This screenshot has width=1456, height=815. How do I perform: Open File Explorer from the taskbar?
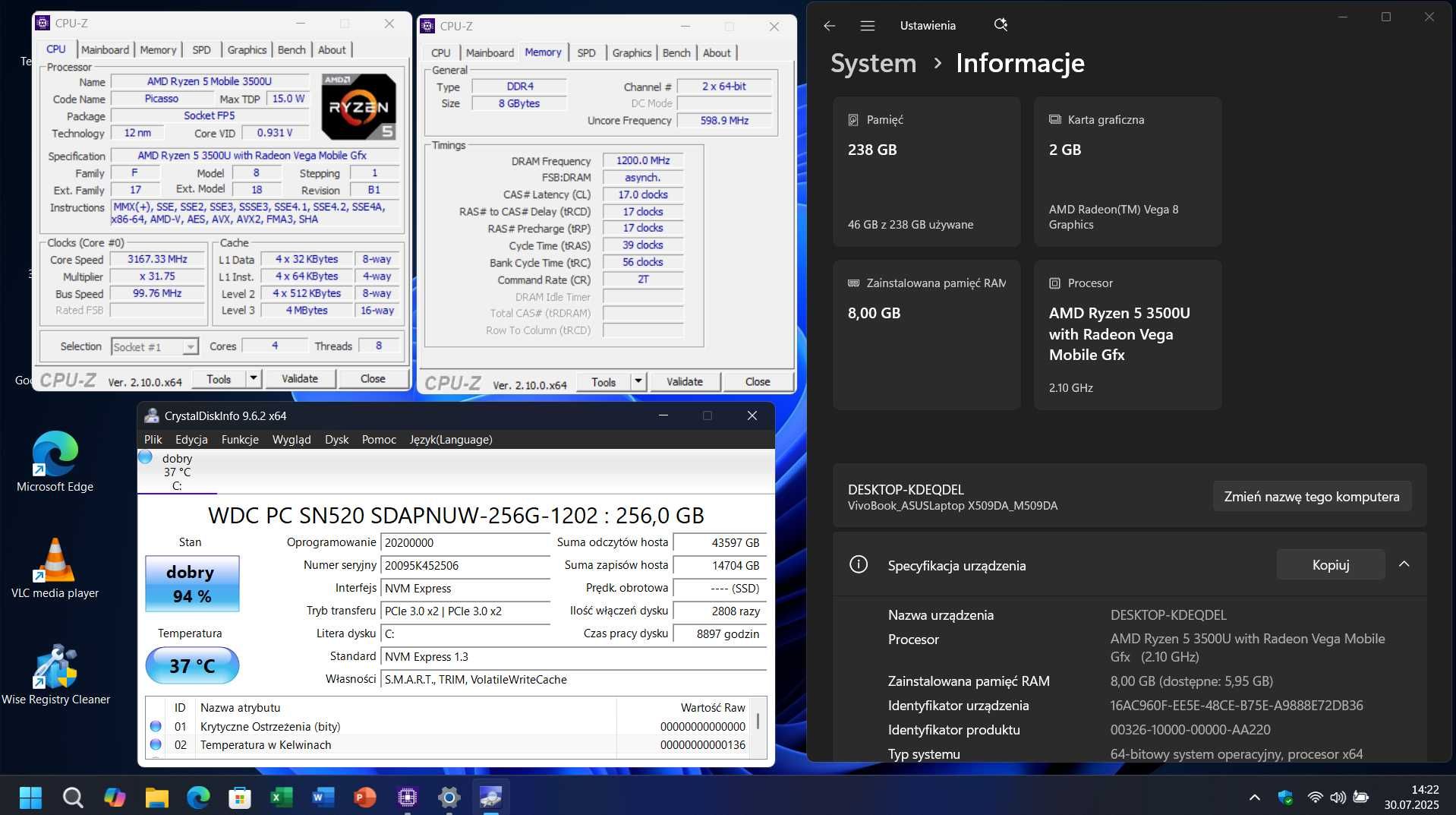click(156, 797)
